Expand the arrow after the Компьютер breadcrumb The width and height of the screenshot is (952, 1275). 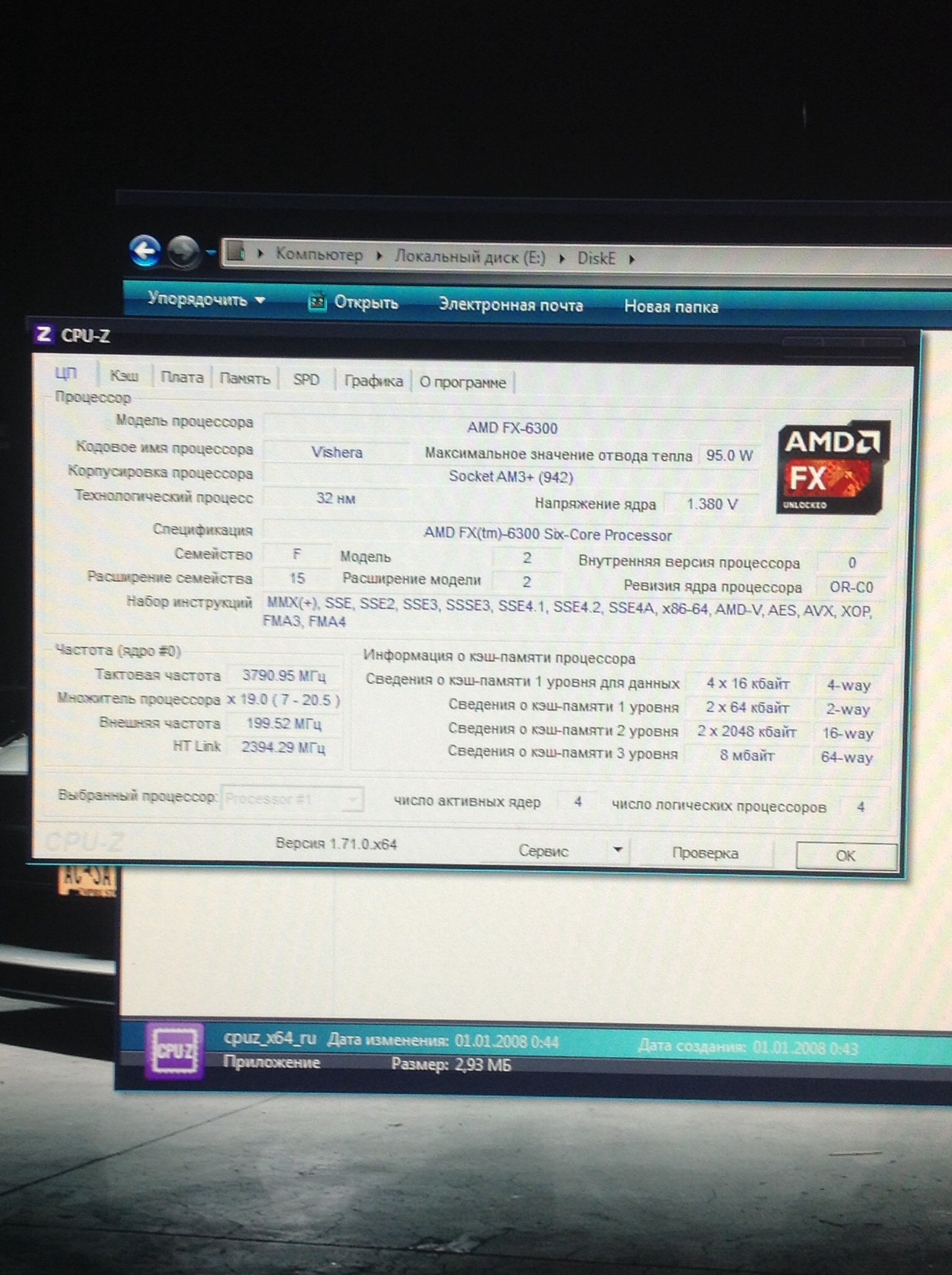point(379,256)
